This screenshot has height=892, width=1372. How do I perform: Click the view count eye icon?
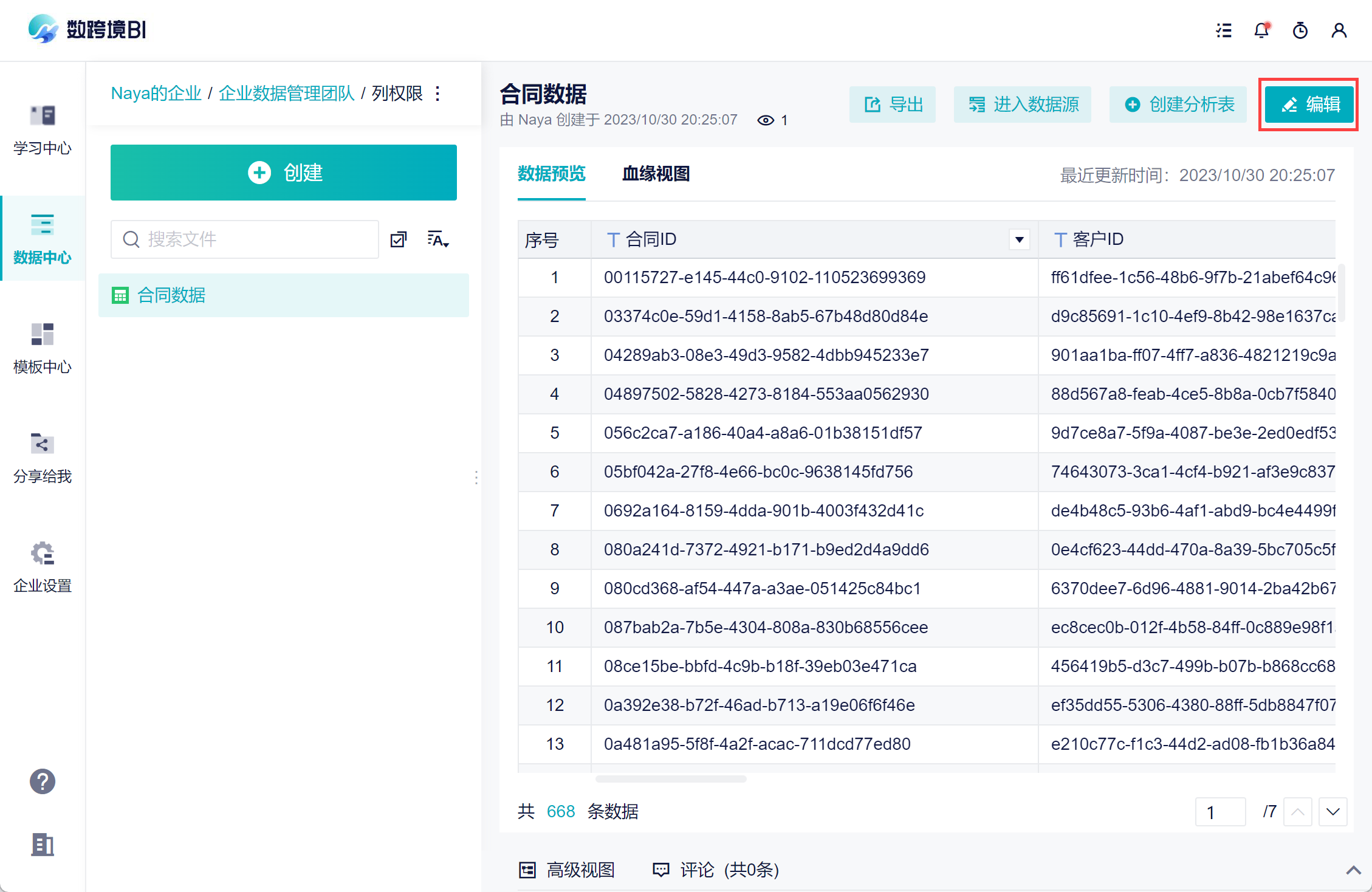coord(766,120)
